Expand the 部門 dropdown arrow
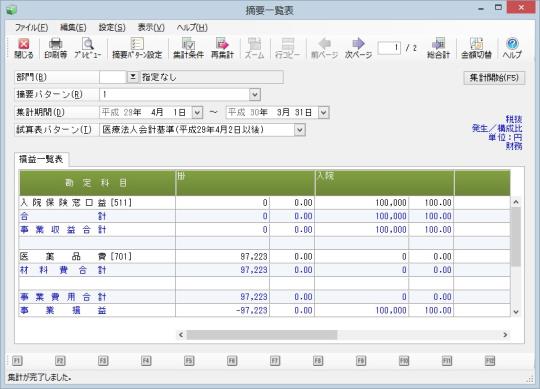This screenshot has width=540, height=389. (133, 77)
